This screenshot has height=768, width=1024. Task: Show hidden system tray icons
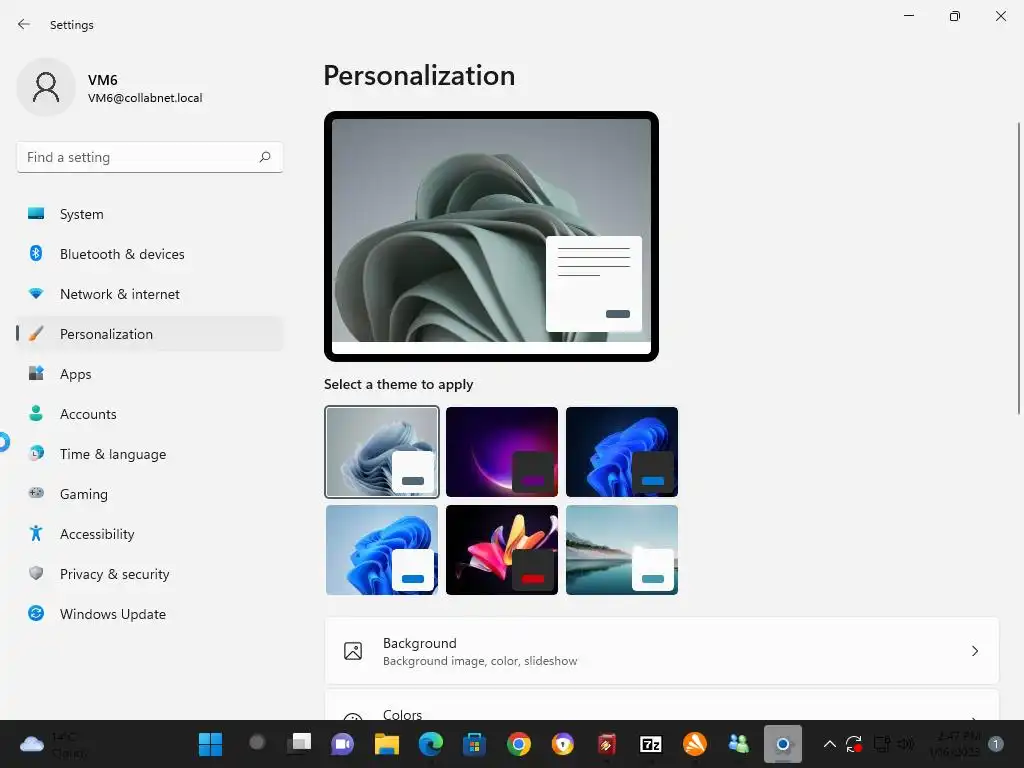tap(829, 744)
